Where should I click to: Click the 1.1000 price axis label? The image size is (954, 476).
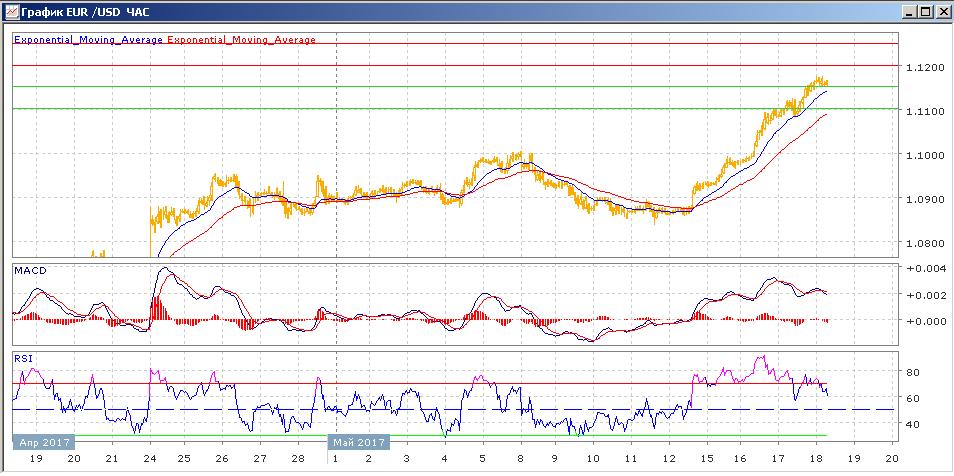tap(920, 155)
